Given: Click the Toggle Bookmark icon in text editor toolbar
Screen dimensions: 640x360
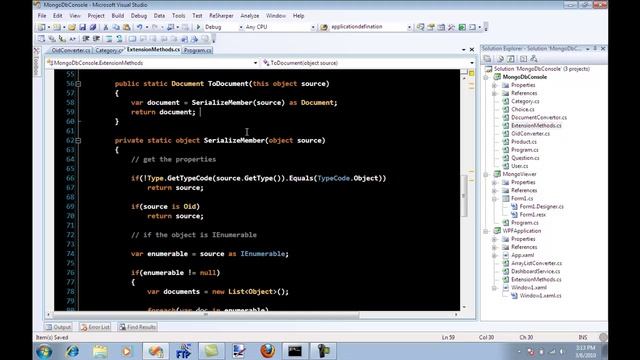Looking at the screenshot, I should point(132,39).
